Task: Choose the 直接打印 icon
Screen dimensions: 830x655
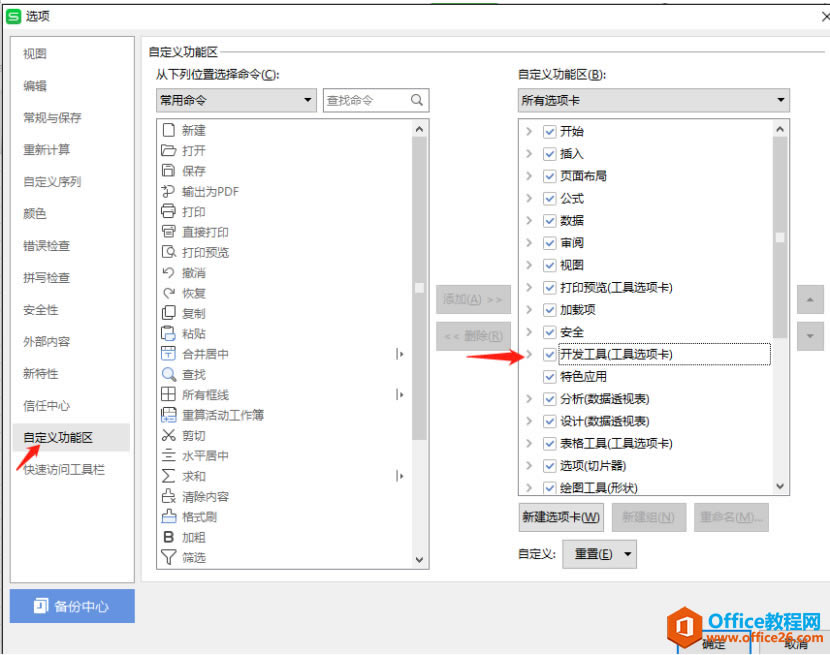Action: (x=168, y=232)
